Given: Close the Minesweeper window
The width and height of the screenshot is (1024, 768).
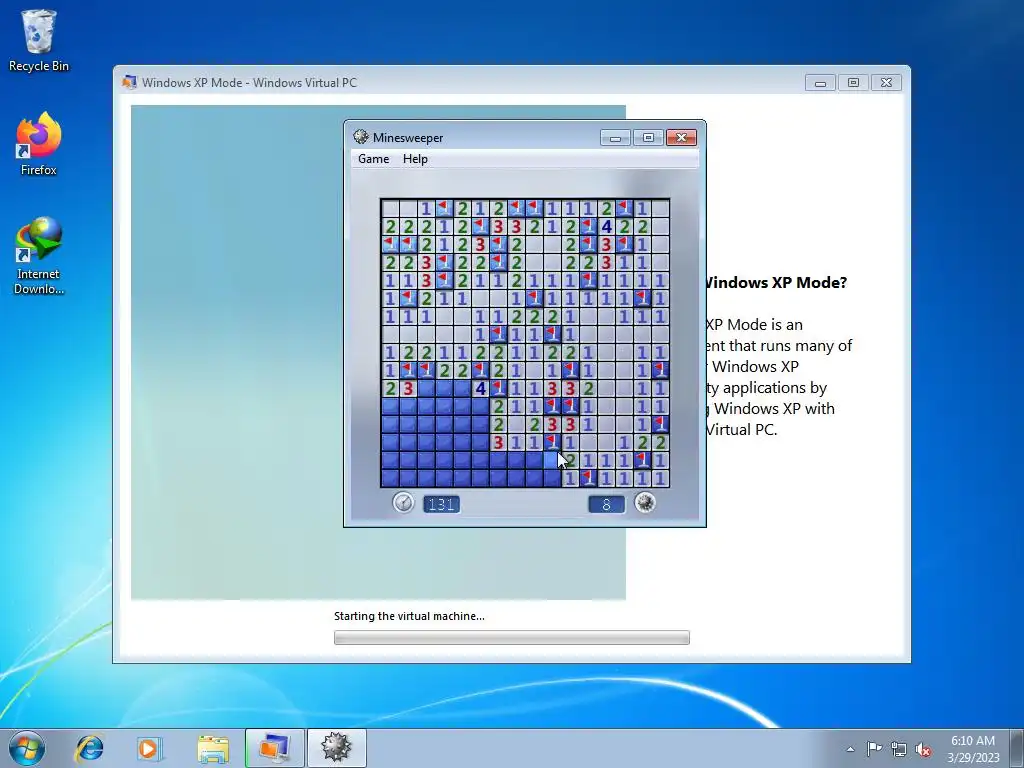Looking at the screenshot, I should click(x=681, y=137).
